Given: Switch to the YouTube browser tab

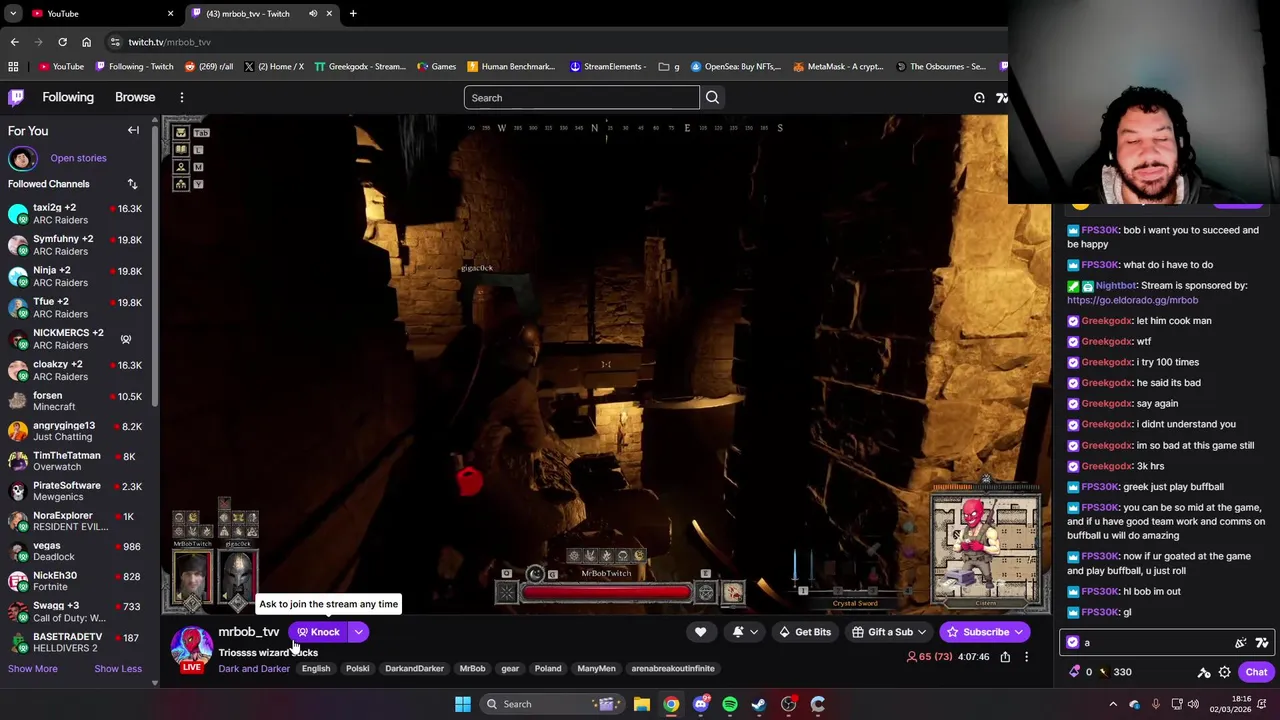Looking at the screenshot, I should (x=100, y=13).
